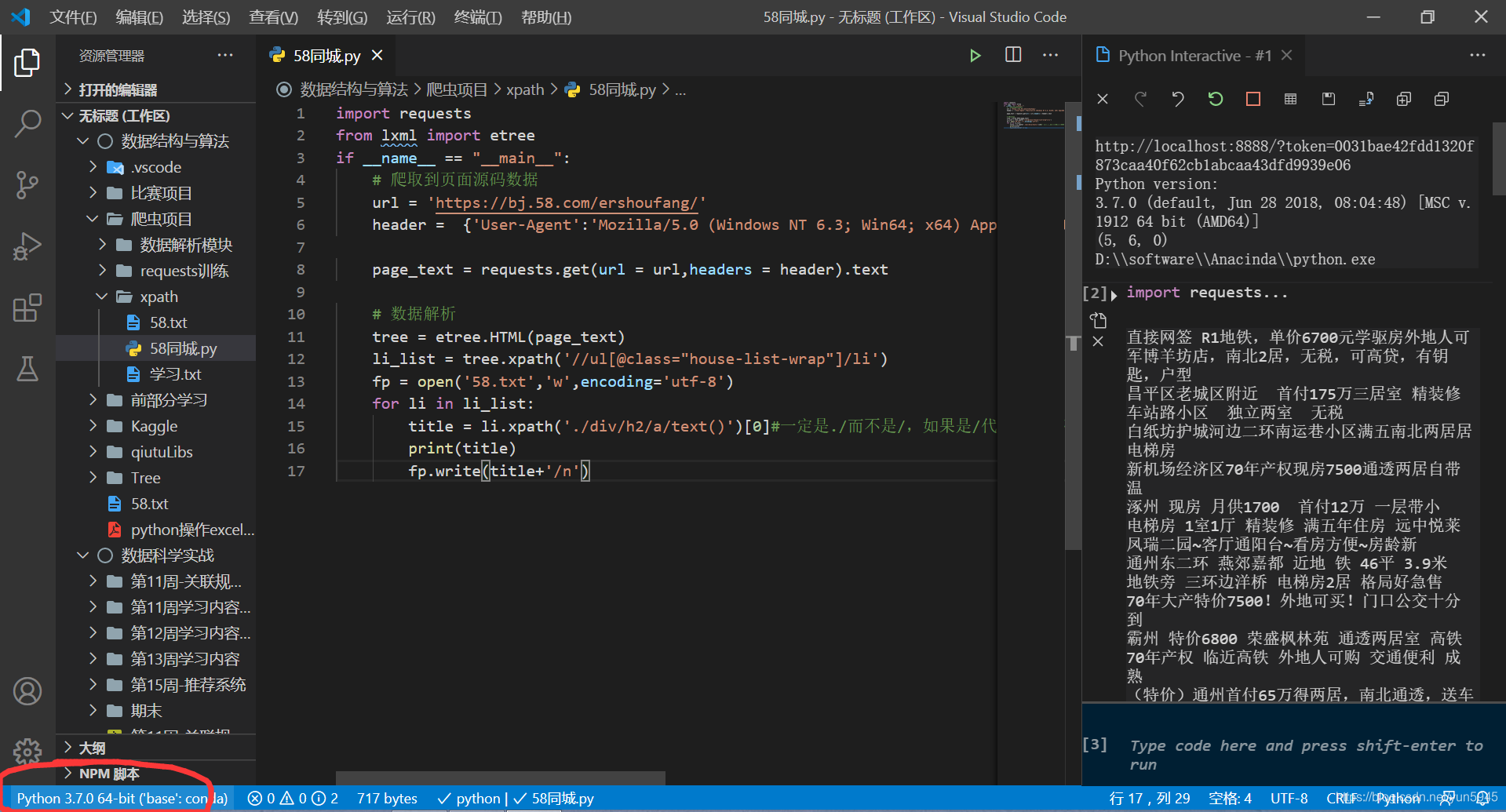Open the 编辑(E) menu
This screenshot has height=812, width=1506.
click(139, 17)
